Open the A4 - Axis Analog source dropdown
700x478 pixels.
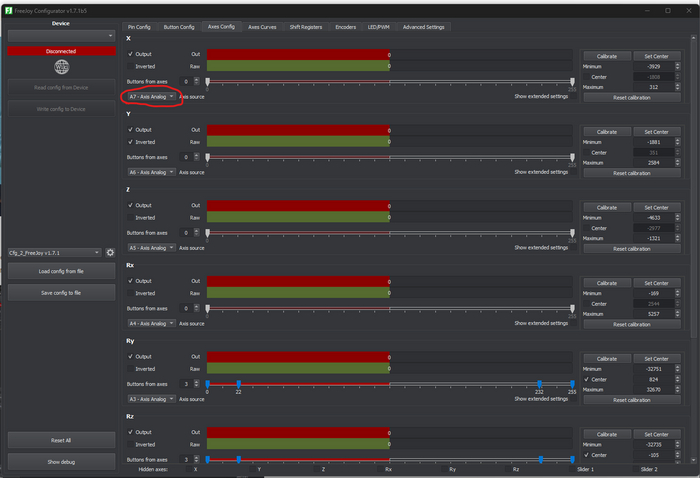point(151,324)
